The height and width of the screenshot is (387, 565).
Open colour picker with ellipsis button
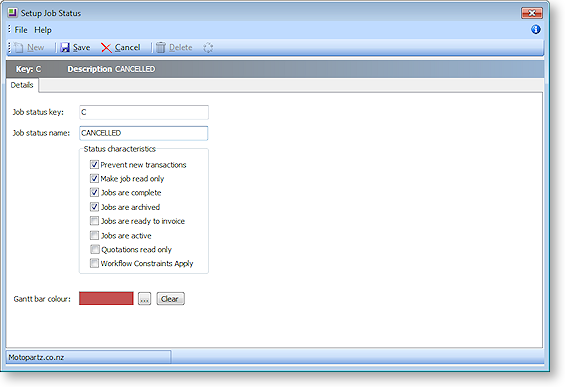point(144,299)
